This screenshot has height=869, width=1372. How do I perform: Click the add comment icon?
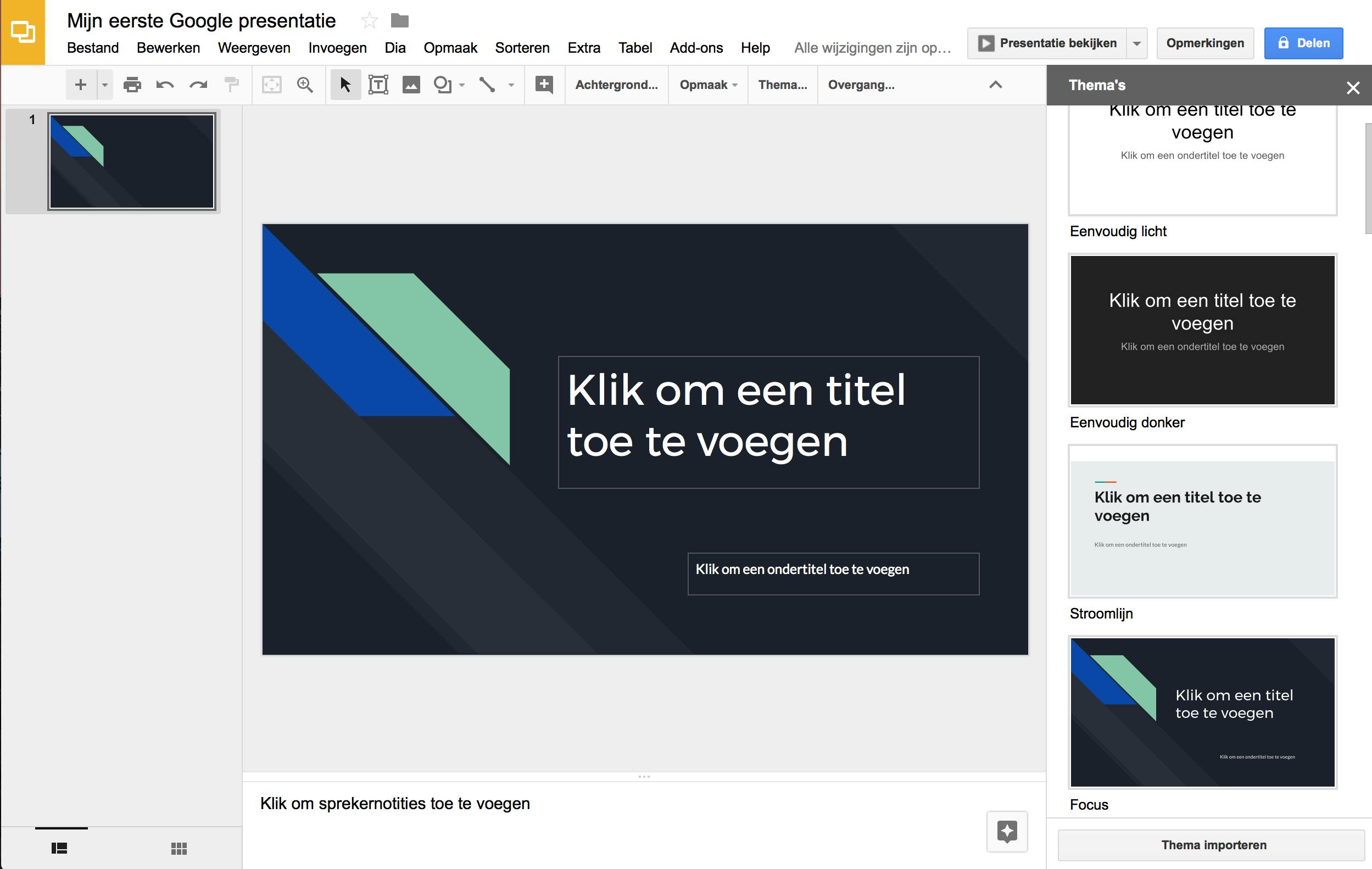[544, 85]
